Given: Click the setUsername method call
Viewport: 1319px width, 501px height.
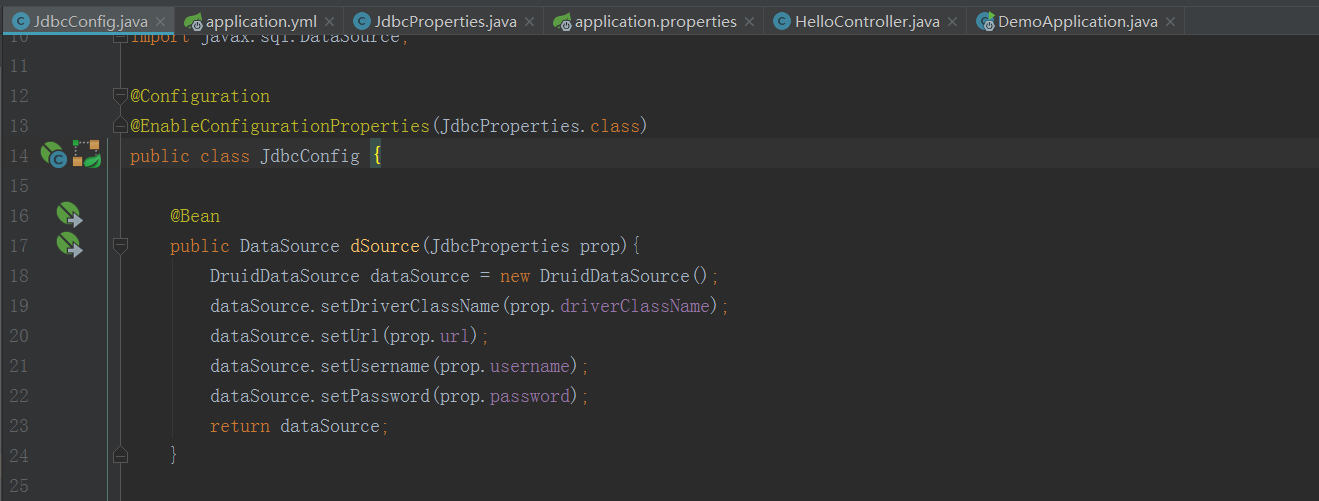Looking at the screenshot, I should pos(375,366).
